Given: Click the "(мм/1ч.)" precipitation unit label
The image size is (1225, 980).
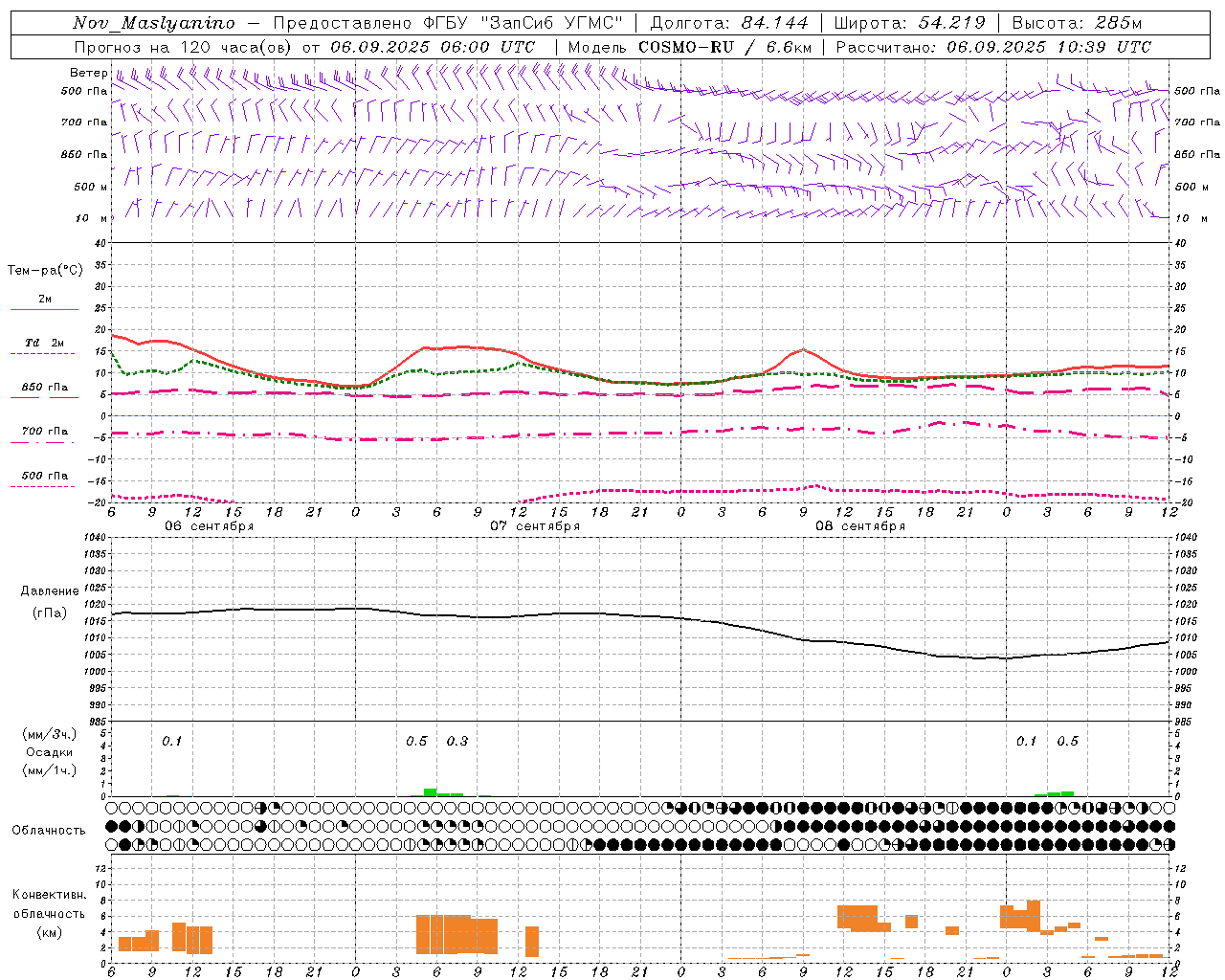Looking at the screenshot, I should [50, 770].
